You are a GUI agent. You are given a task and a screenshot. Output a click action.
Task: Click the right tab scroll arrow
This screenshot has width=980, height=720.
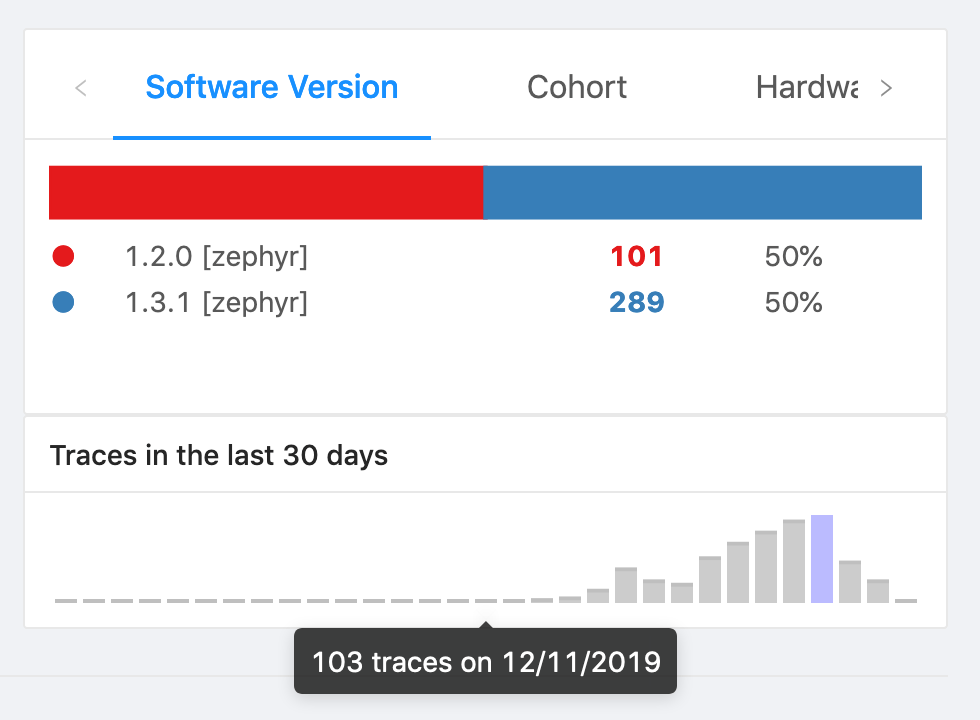click(886, 88)
